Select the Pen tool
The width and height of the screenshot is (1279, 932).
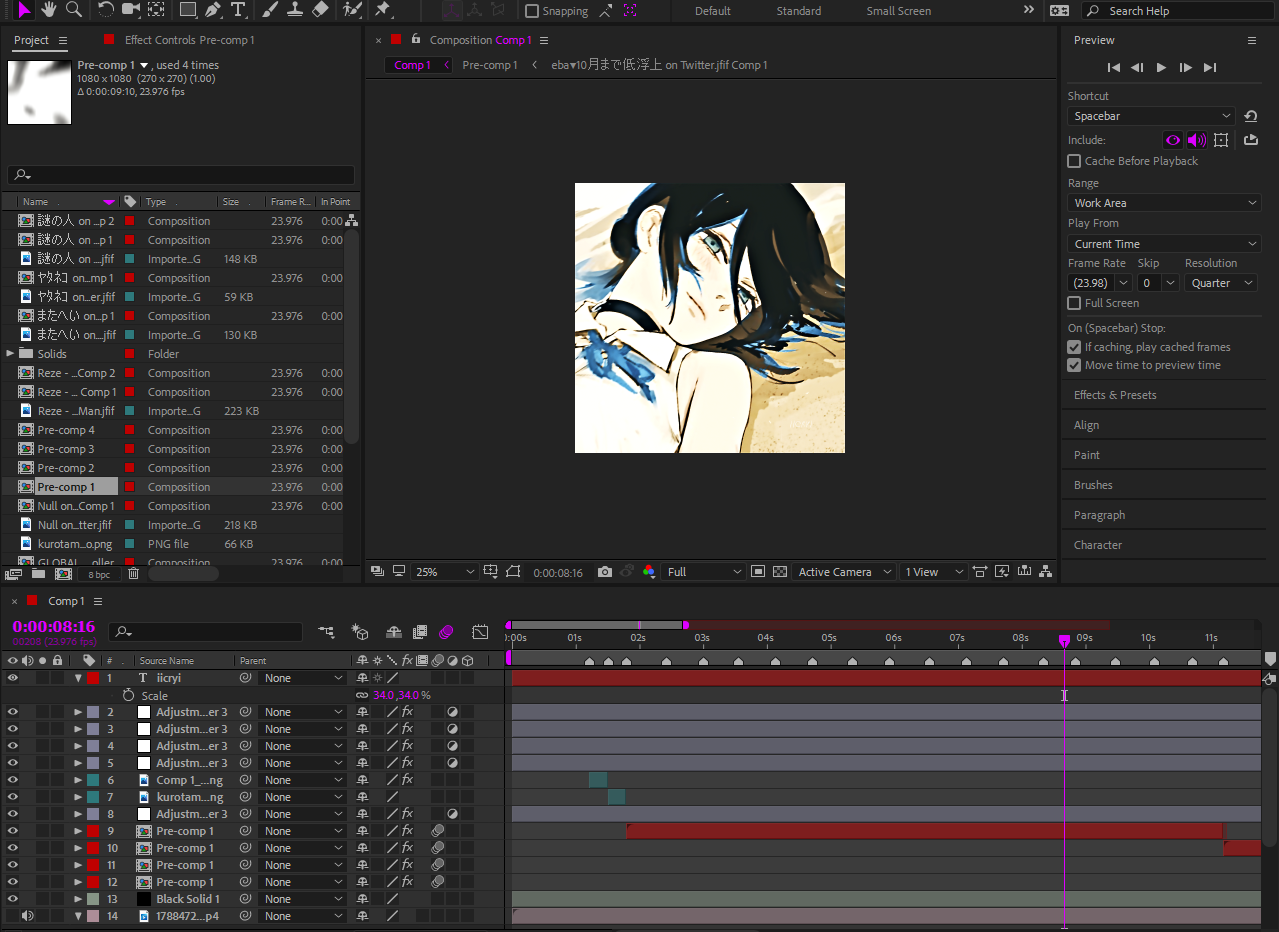click(x=213, y=10)
